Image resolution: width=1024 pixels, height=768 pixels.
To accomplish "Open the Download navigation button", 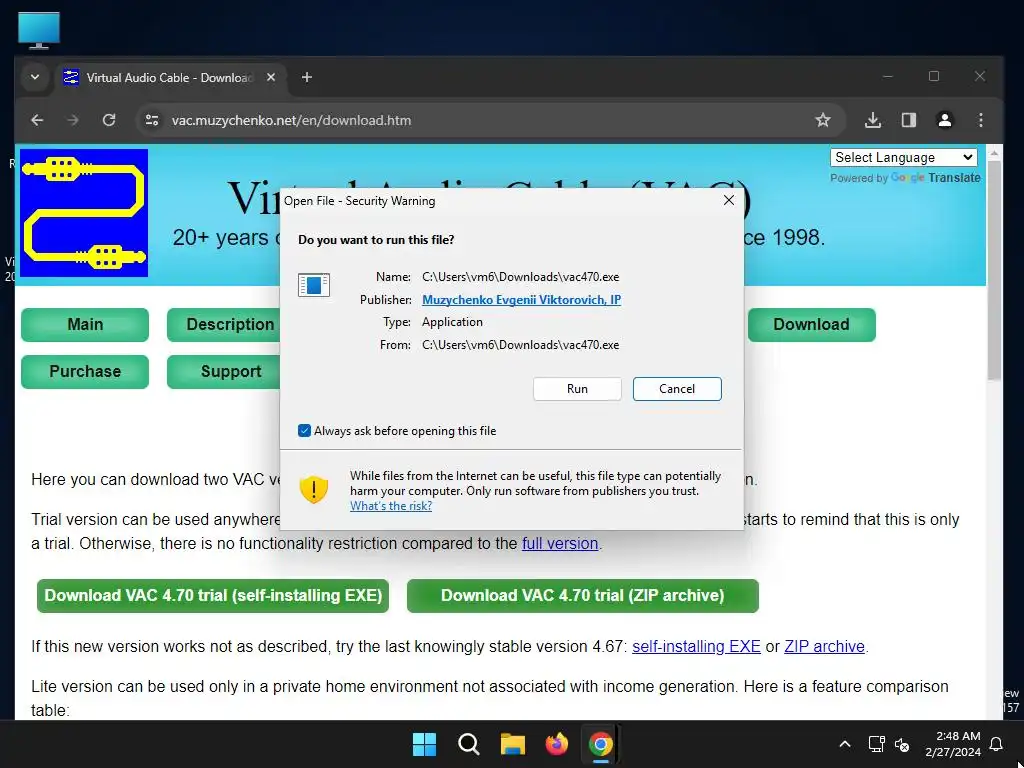I will pyautogui.click(x=812, y=325).
